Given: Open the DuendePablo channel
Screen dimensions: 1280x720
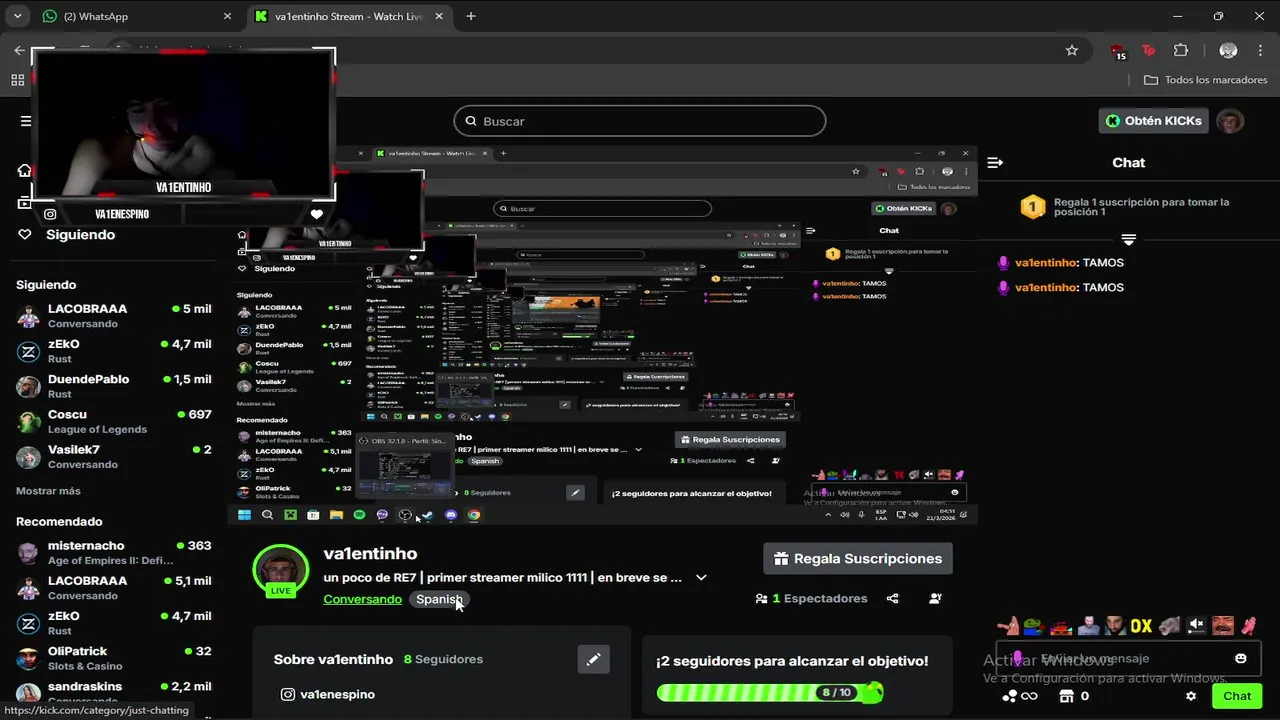Looking at the screenshot, I should pyautogui.click(x=113, y=386).
